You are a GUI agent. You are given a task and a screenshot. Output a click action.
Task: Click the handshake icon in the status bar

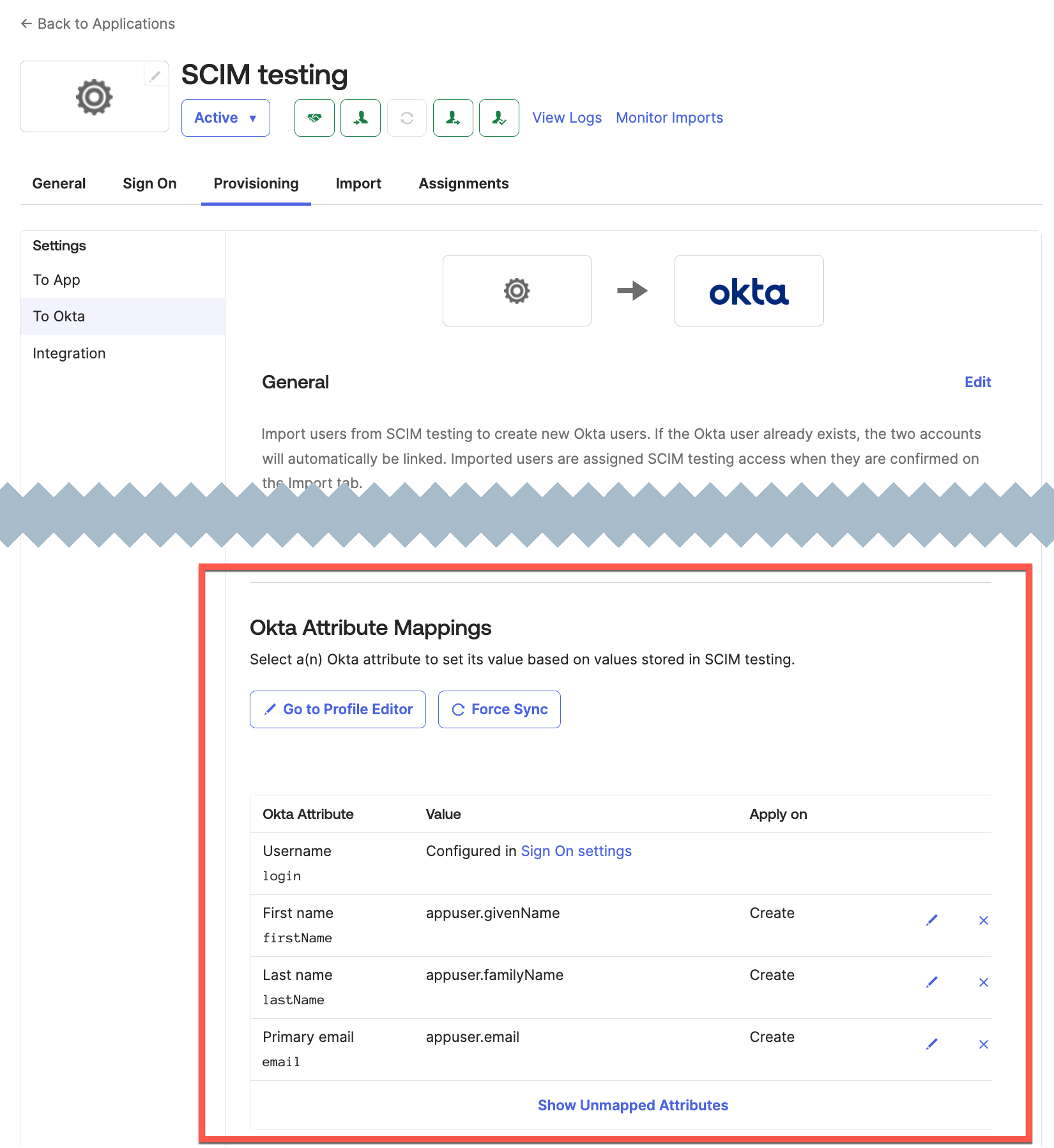coord(314,118)
